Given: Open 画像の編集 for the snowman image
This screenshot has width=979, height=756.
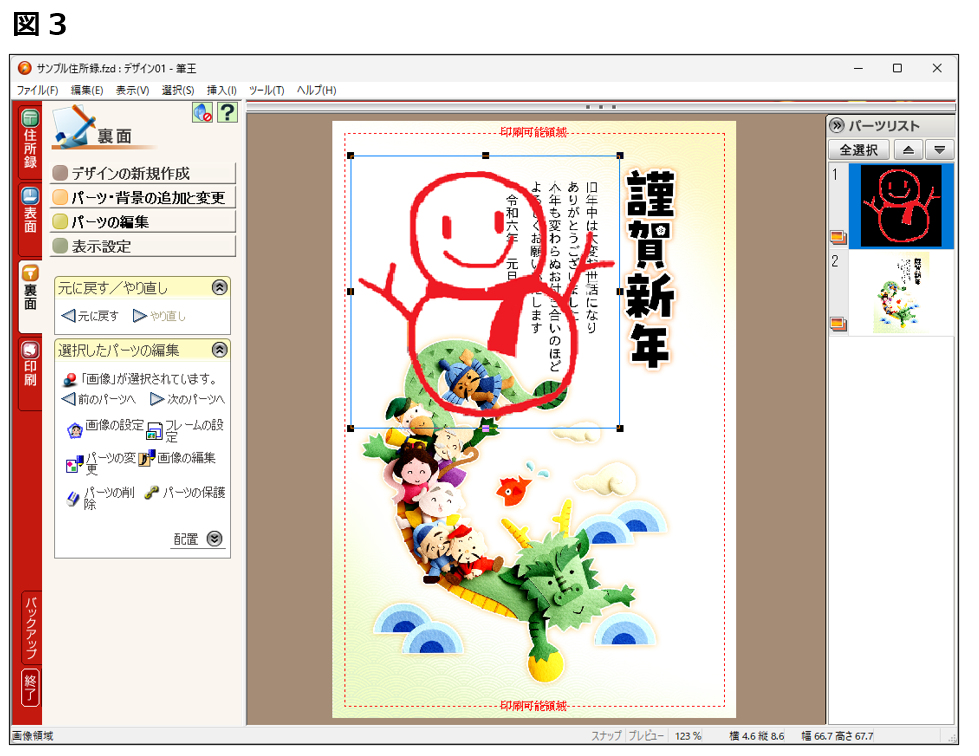Looking at the screenshot, I should pyautogui.click(x=146, y=459).
